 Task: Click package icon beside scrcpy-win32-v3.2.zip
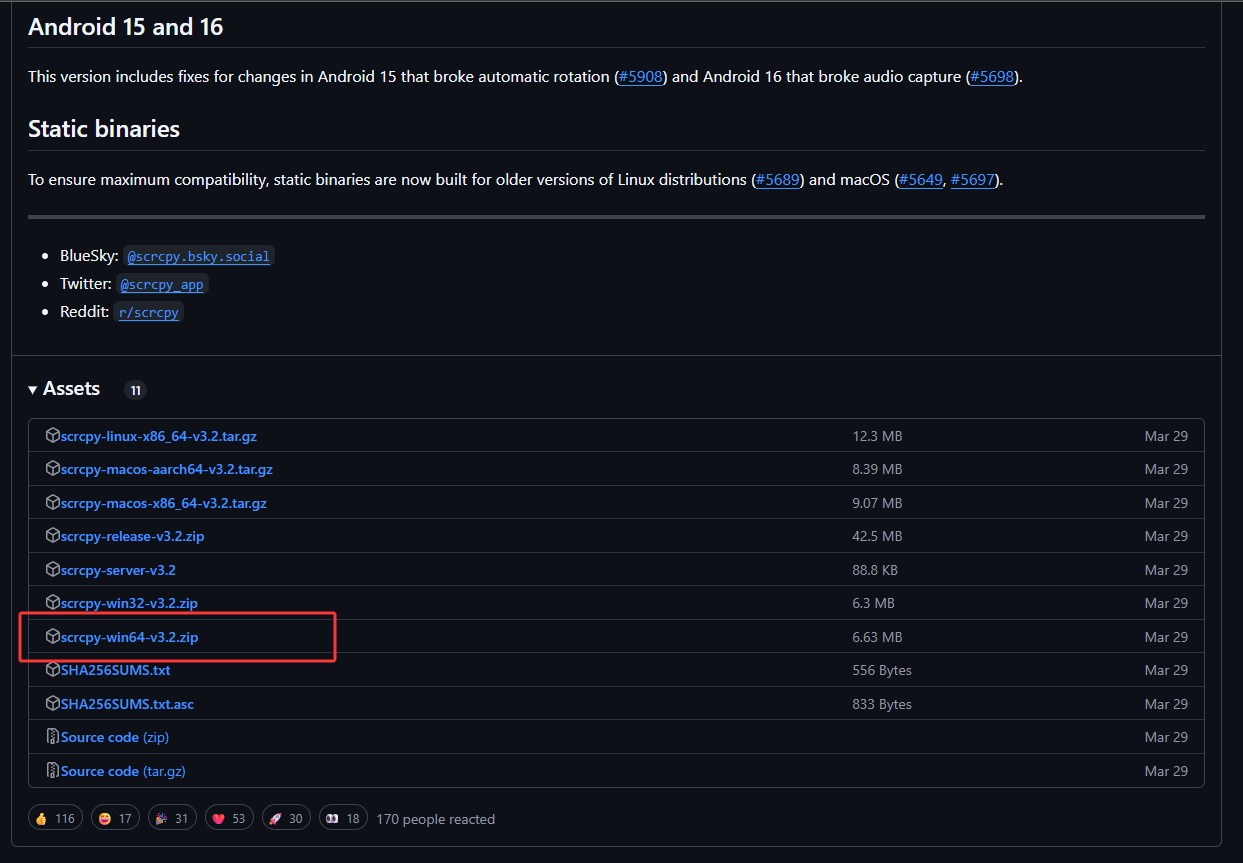click(x=53, y=603)
